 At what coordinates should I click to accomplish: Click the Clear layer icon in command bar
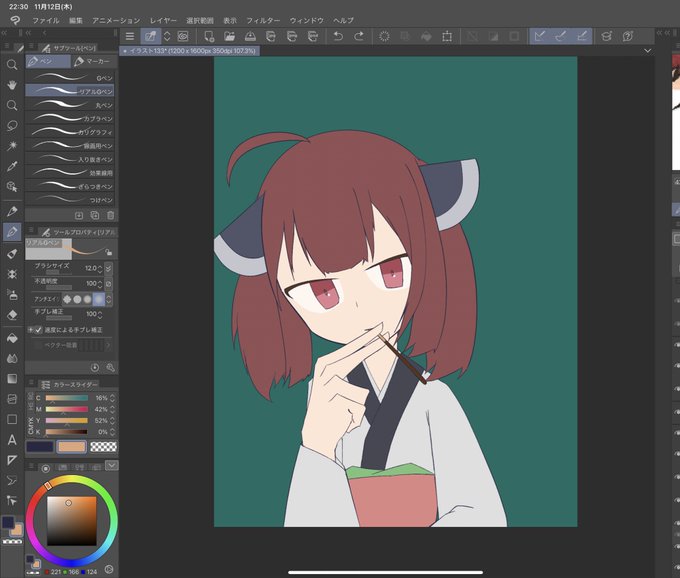coord(405,36)
